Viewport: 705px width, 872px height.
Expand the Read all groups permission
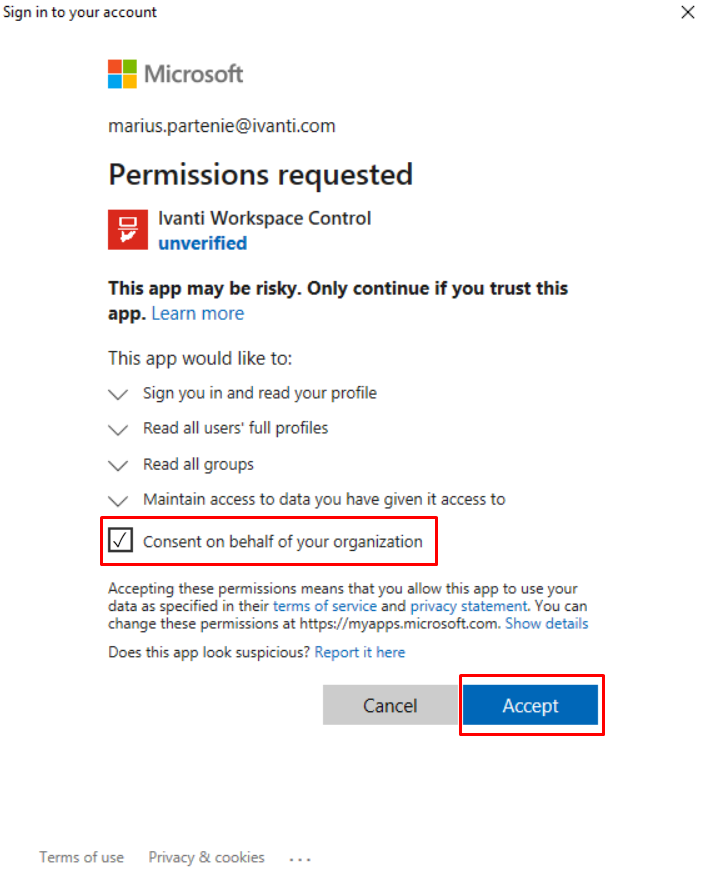point(118,465)
